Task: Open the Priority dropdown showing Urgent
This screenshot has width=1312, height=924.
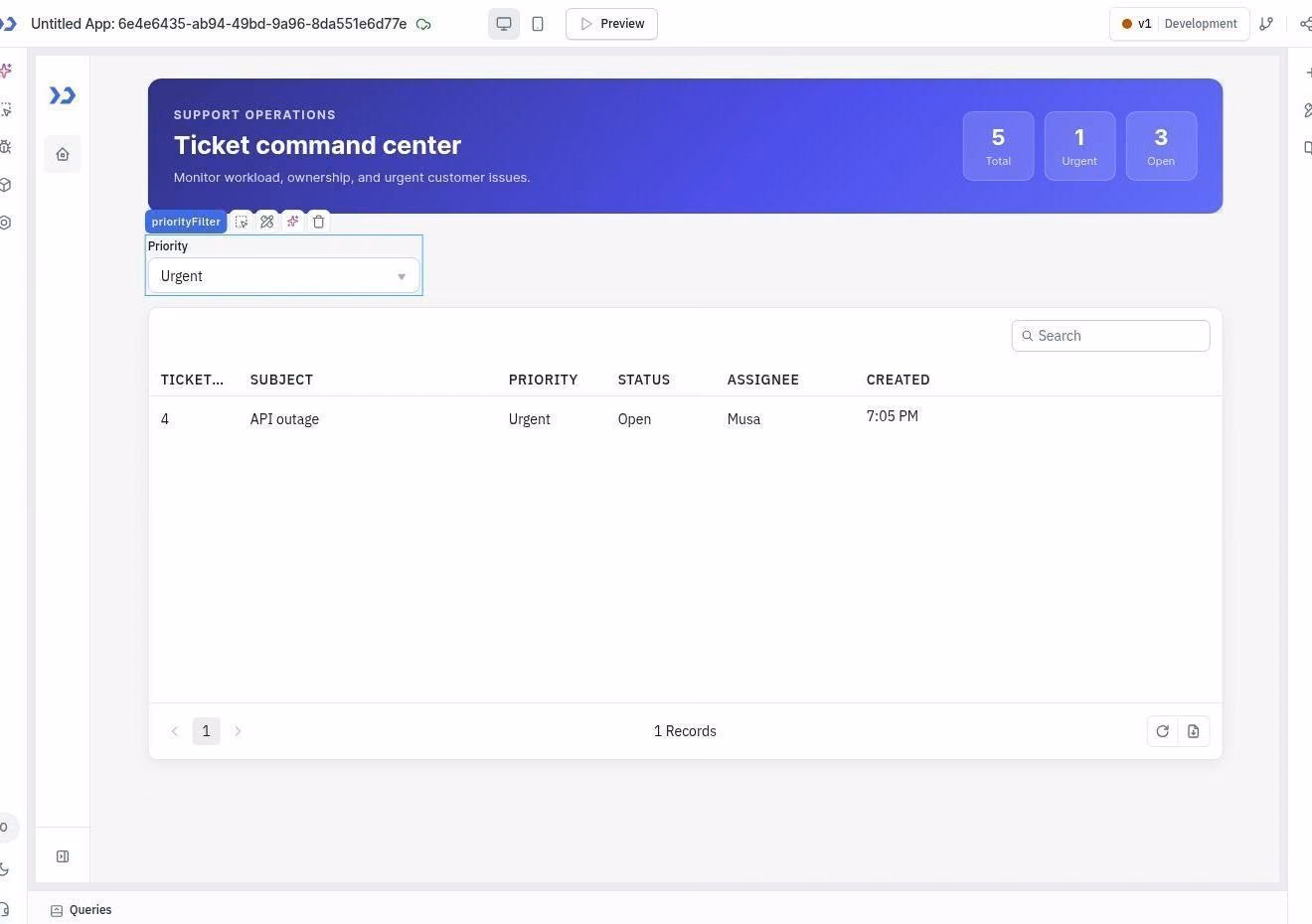Action: point(284,276)
